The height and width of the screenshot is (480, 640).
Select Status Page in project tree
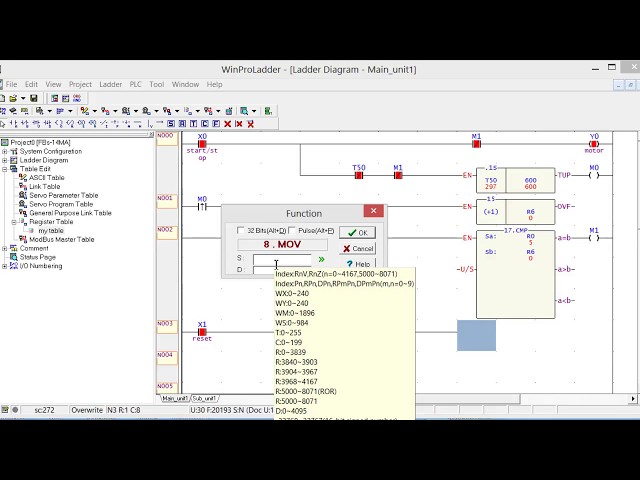point(38,257)
